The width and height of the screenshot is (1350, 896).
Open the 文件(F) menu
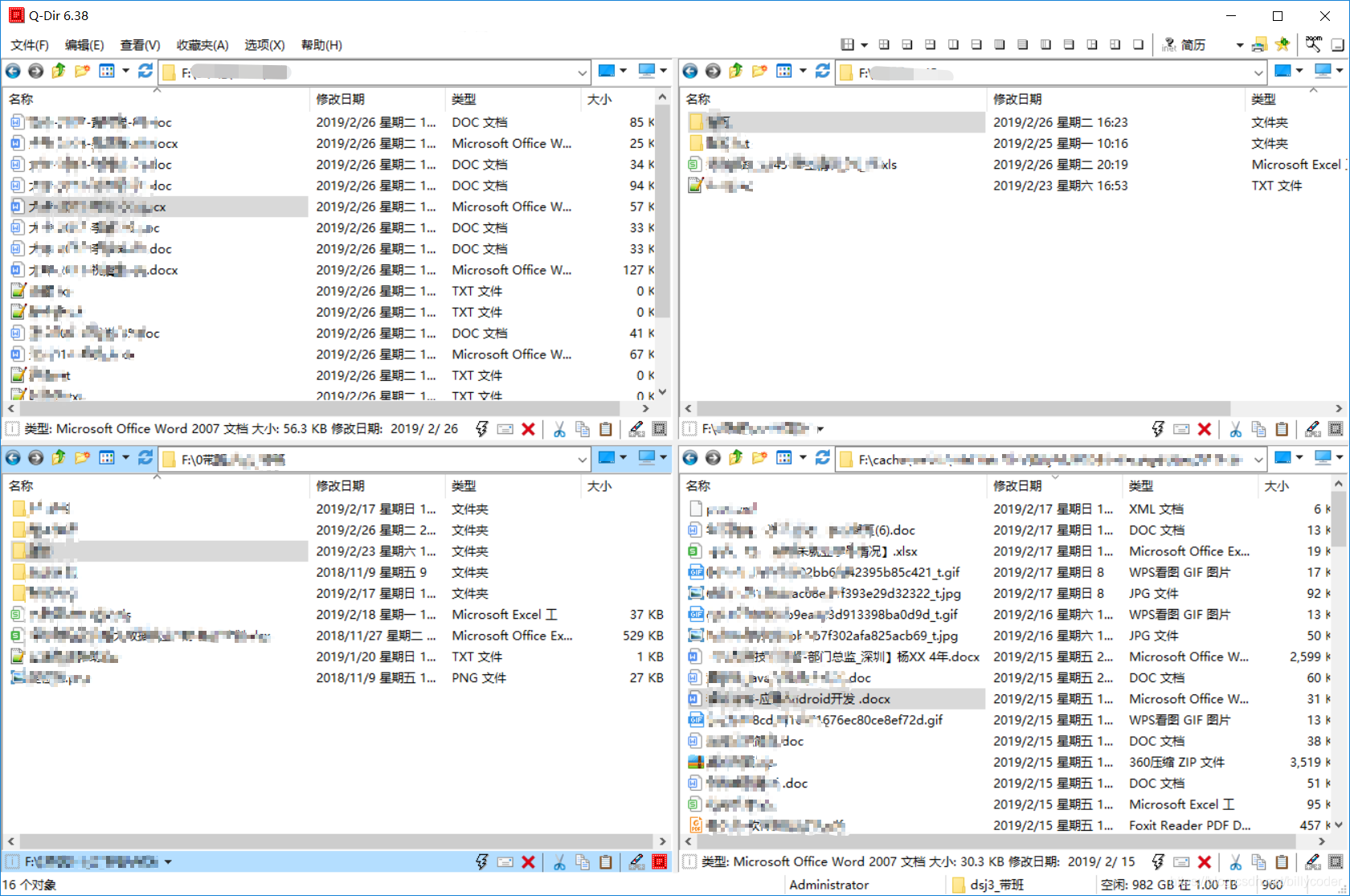[x=30, y=45]
